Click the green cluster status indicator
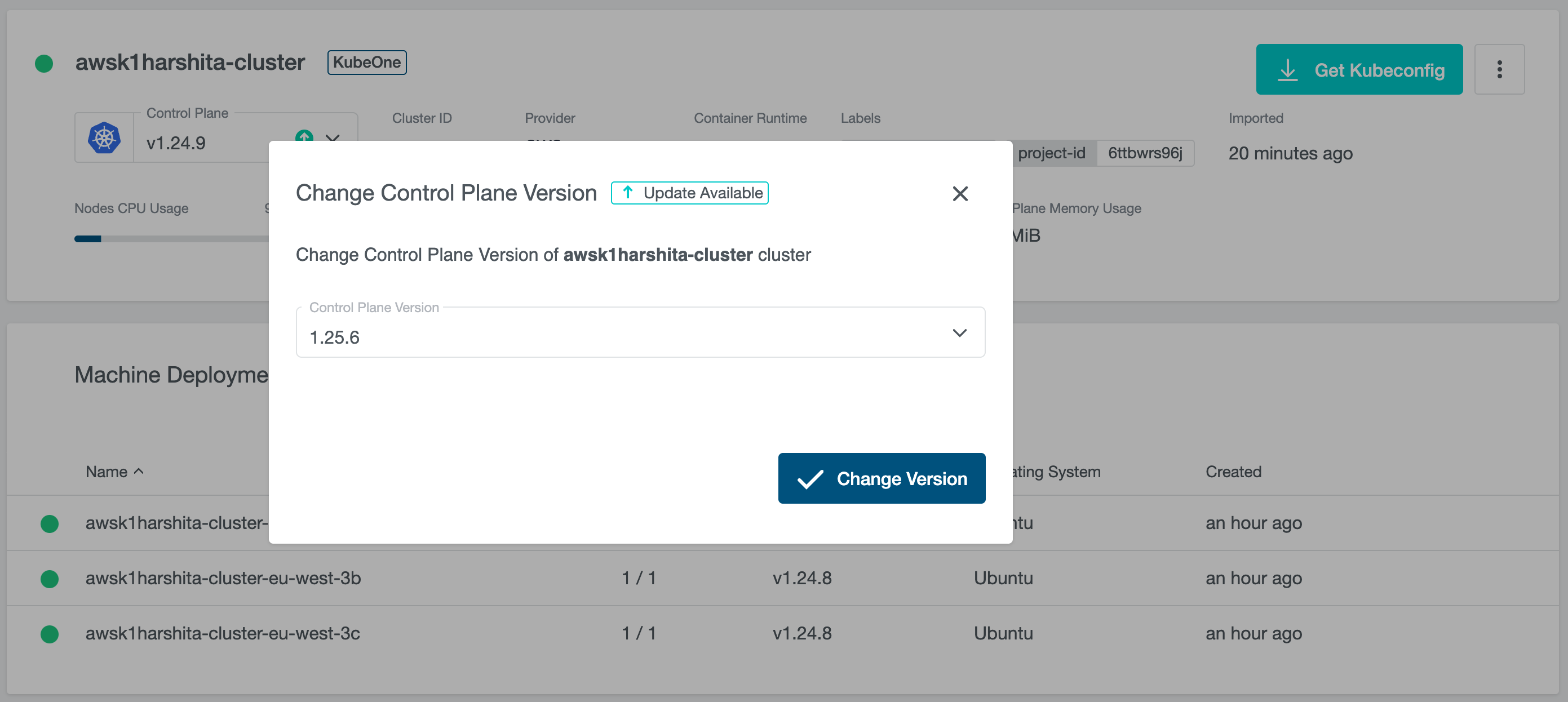 (x=44, y=63)
